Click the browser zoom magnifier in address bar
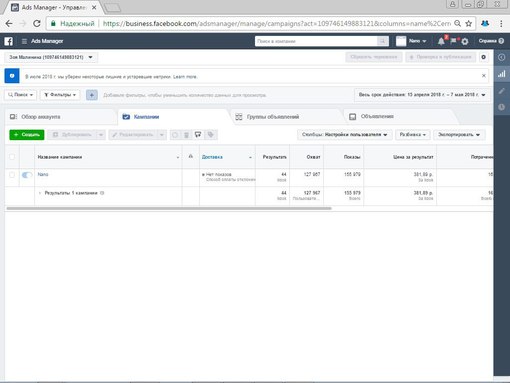 pyautogui.click(x=458, y=23)
